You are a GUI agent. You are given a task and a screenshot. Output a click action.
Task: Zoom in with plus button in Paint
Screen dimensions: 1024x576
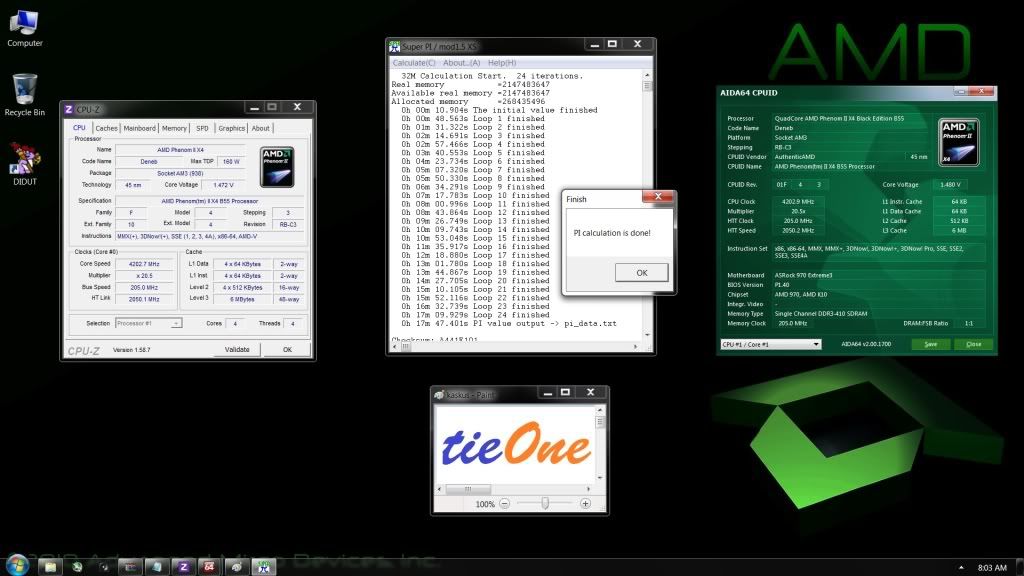point(585,504)
